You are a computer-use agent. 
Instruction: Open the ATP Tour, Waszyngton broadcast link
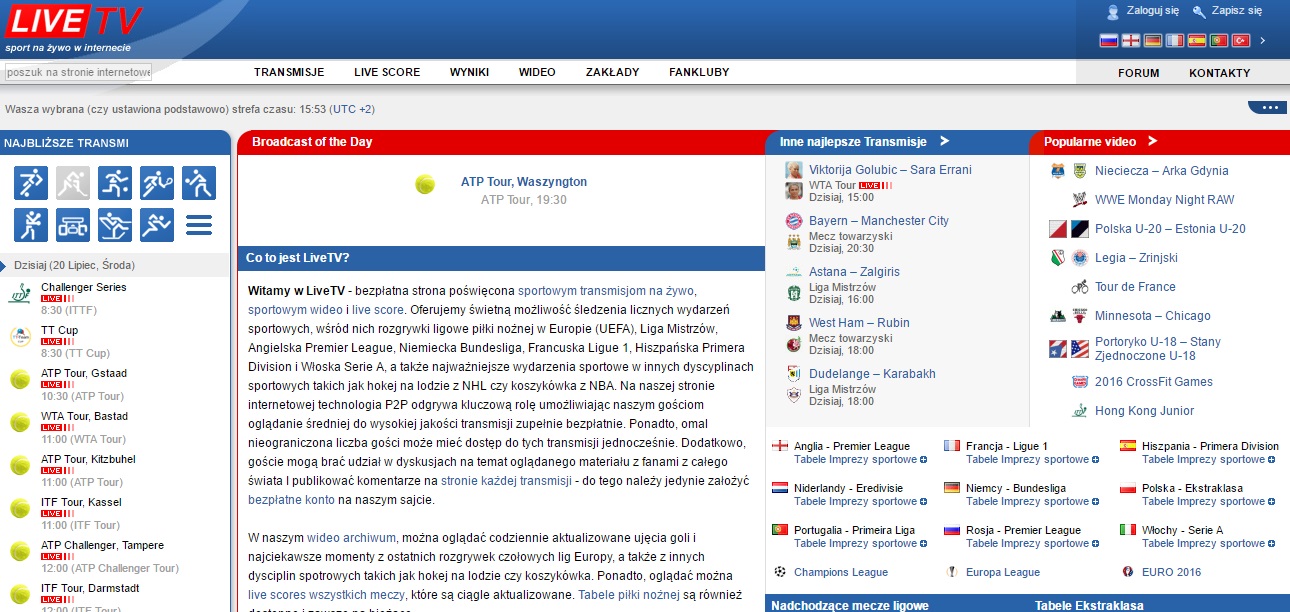[523, 182]
